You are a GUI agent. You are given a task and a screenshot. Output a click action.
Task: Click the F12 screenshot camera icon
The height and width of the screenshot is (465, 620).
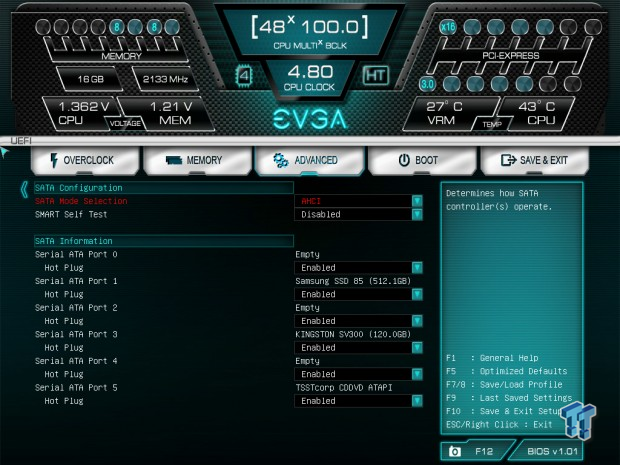click(455, 452)
